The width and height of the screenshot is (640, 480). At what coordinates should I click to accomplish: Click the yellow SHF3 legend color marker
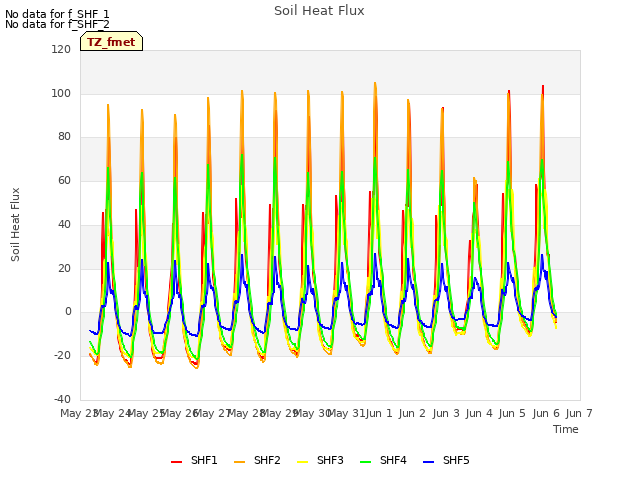302,462
